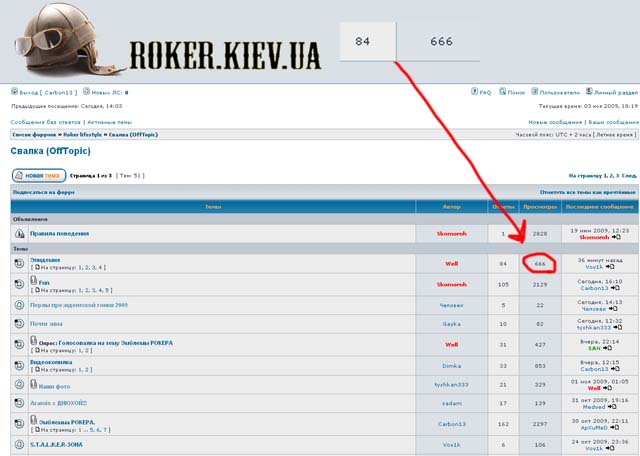
Task: Open page 7 of Эмблемма РОКЕРА. topic
Action: tap(105, 430)
